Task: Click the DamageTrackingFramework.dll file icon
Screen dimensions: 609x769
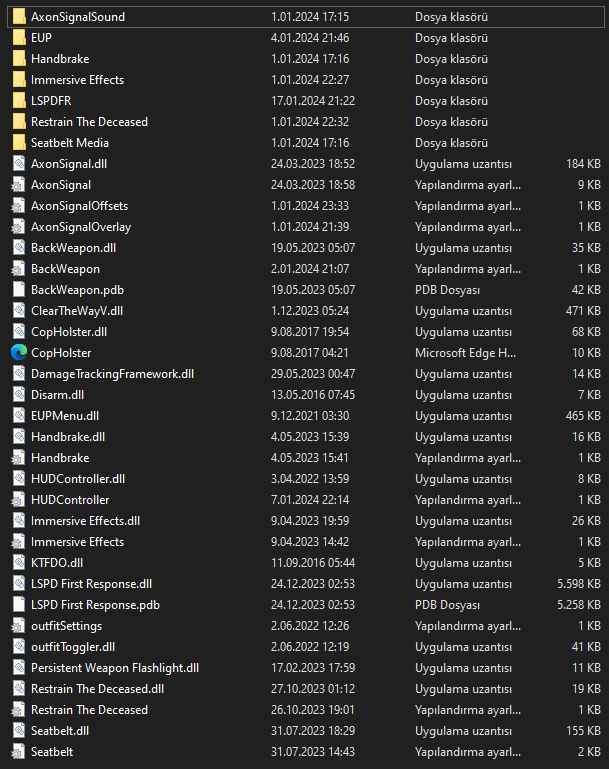Action: pyautogui.click(x=19, y=374)
